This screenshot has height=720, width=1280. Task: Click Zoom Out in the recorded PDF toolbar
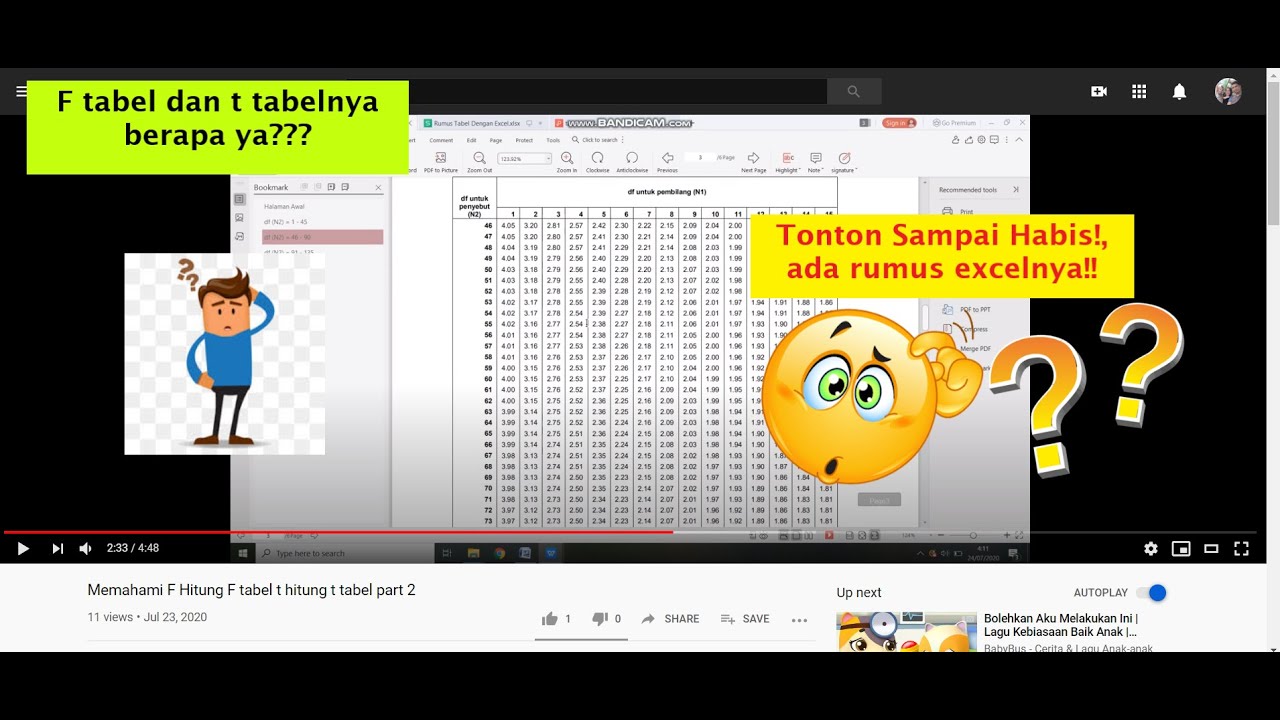479,162
